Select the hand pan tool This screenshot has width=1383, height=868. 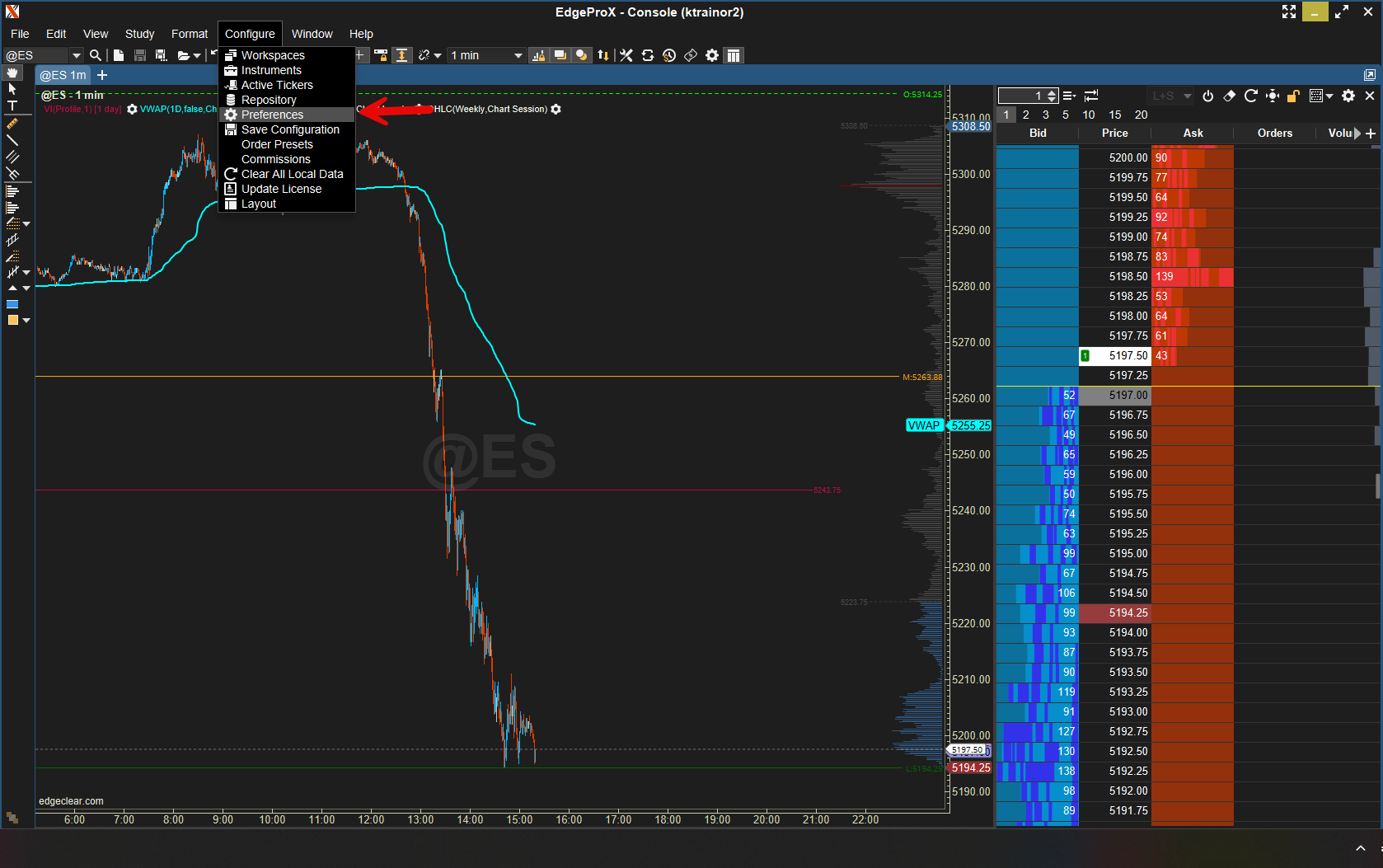click(x=12, y=73)
